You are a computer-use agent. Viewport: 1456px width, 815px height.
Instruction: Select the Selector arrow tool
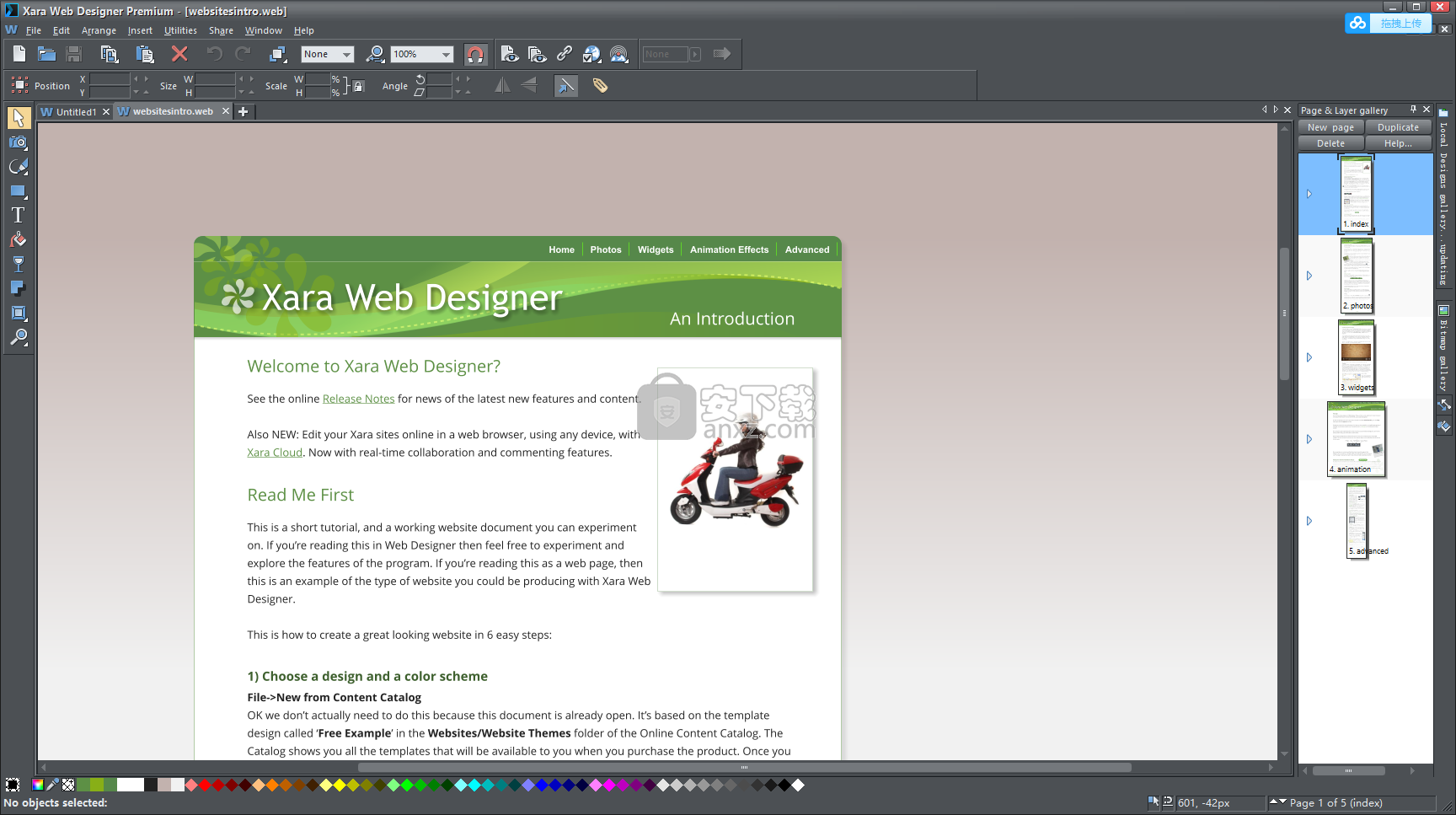[18, 118]
